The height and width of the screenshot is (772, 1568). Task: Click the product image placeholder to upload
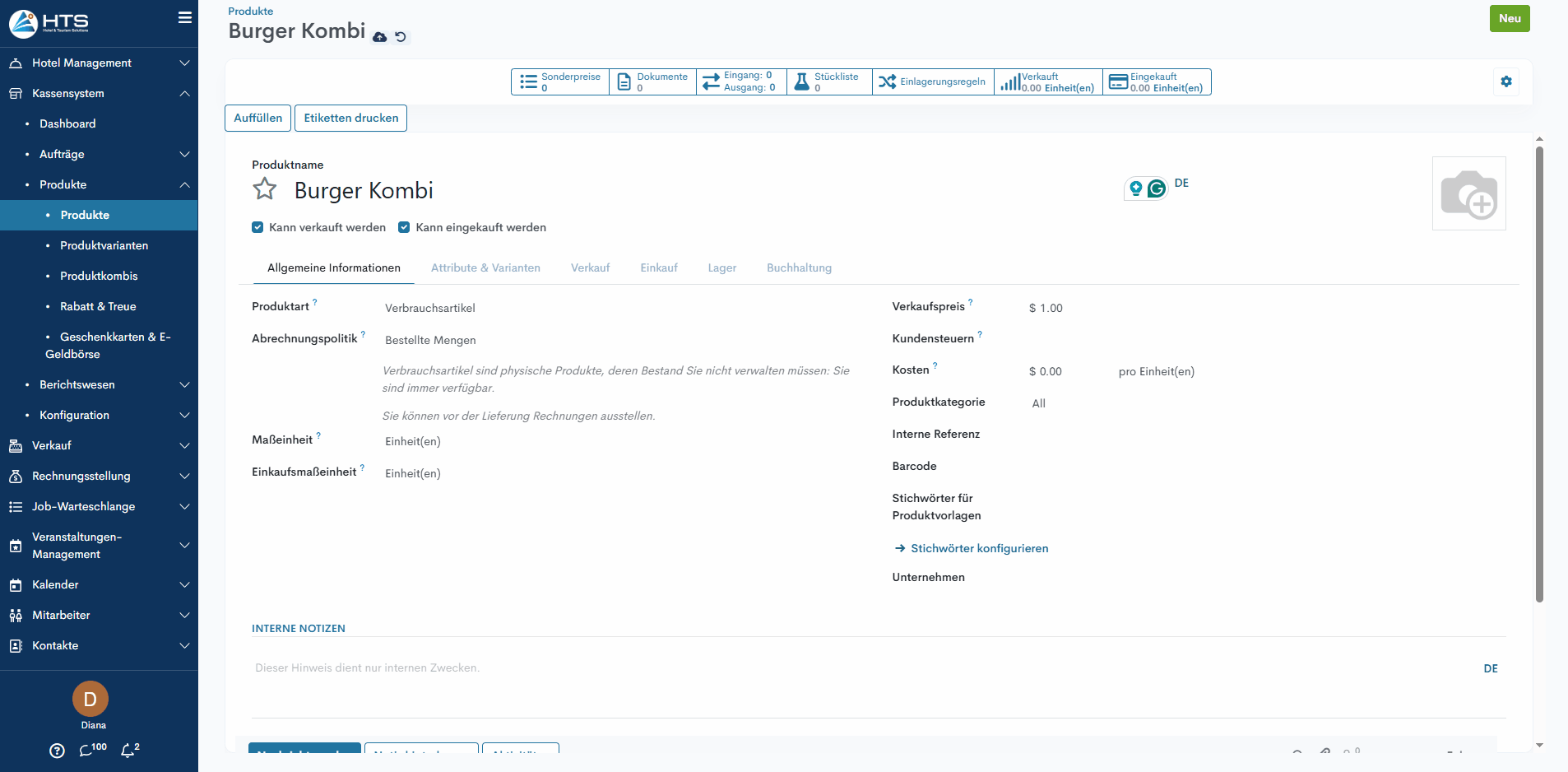pyautogui.click(x=1468, y=193)
